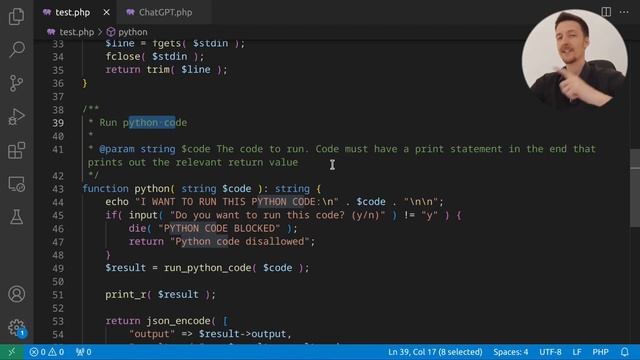Screen dimensions: 640x360
Task: Open notifications bell in status bar
Action: [624, 352]
